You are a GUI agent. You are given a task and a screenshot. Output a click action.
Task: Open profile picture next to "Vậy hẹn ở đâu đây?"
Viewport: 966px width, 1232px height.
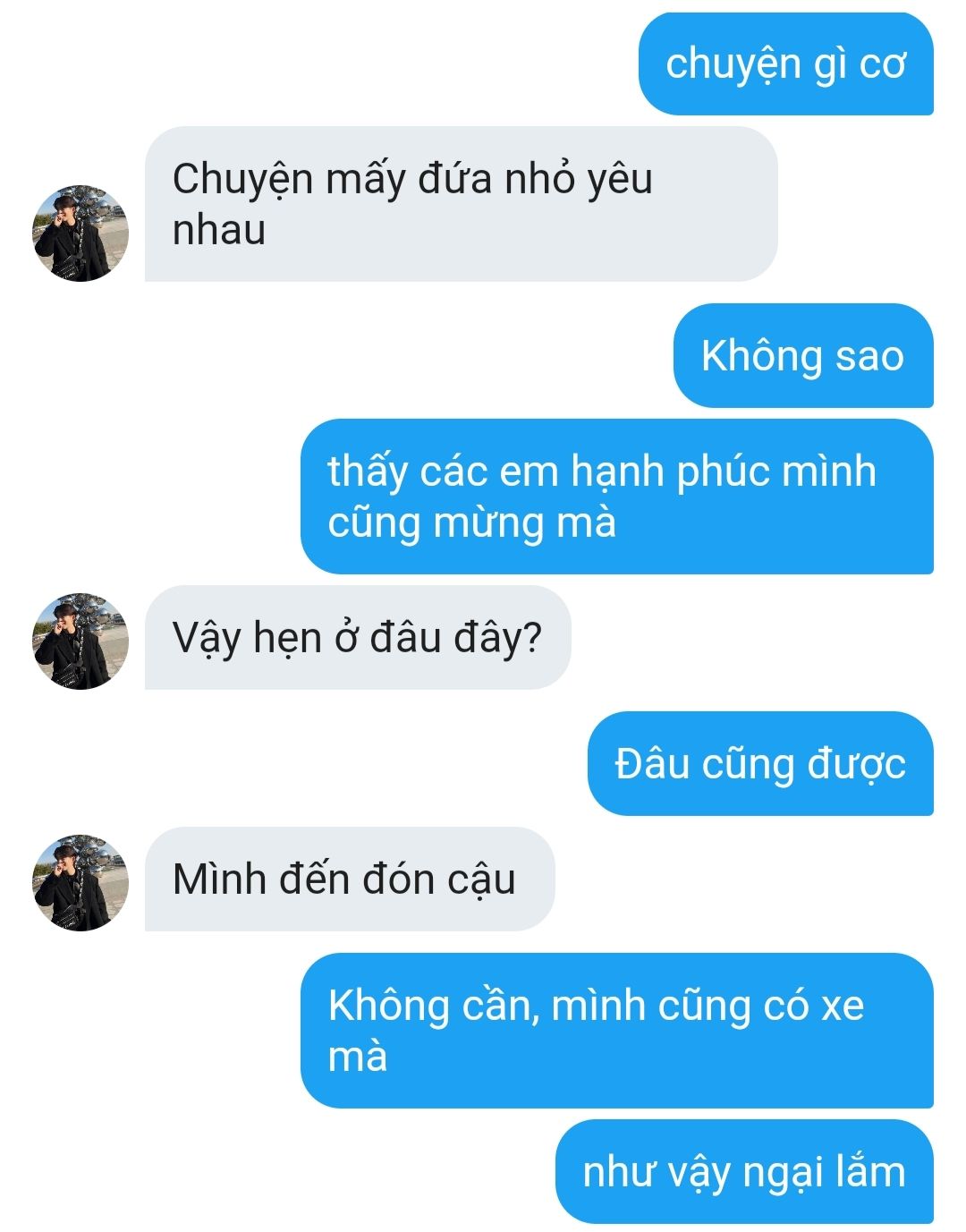tap(80, 641)
